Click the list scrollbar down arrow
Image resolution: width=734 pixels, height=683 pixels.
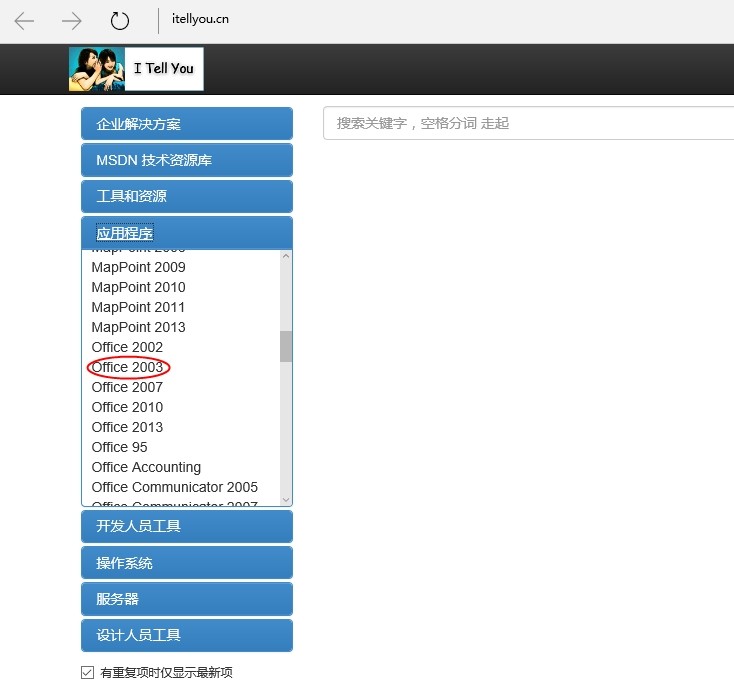pyautogui.click(x=286, y=499)
